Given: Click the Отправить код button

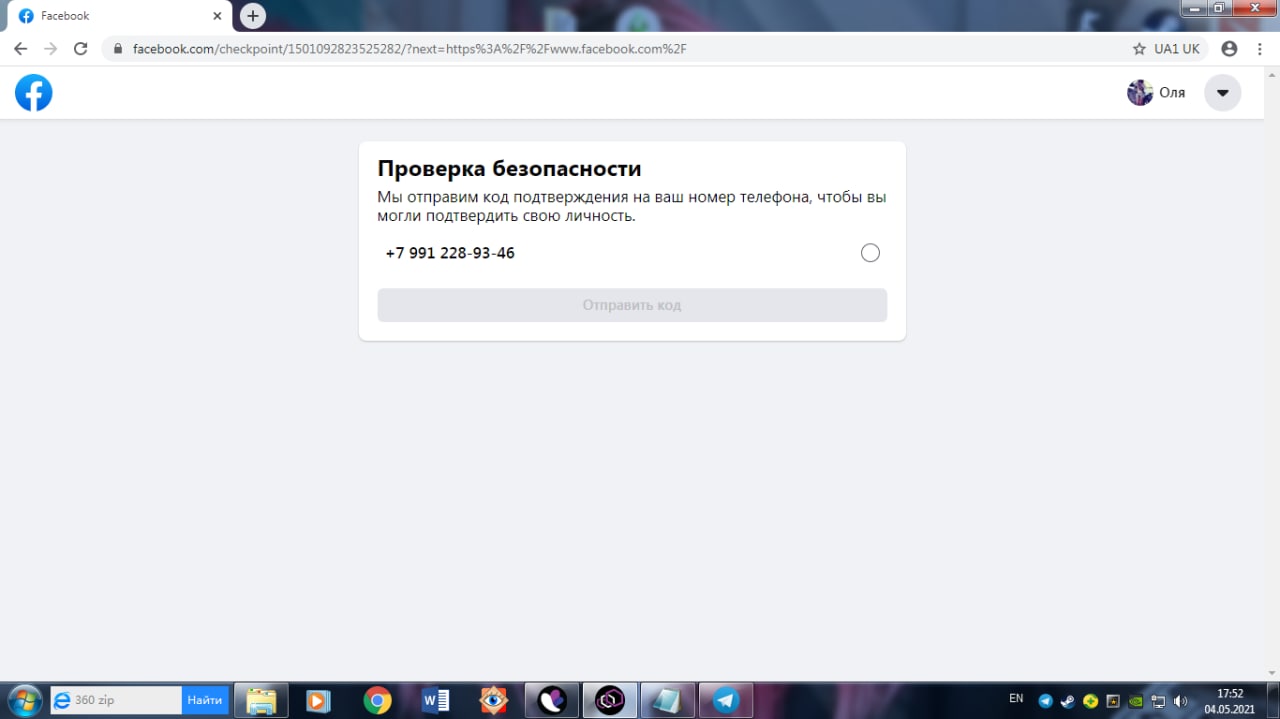Looking at the screenshot, I should coord(632,305).
